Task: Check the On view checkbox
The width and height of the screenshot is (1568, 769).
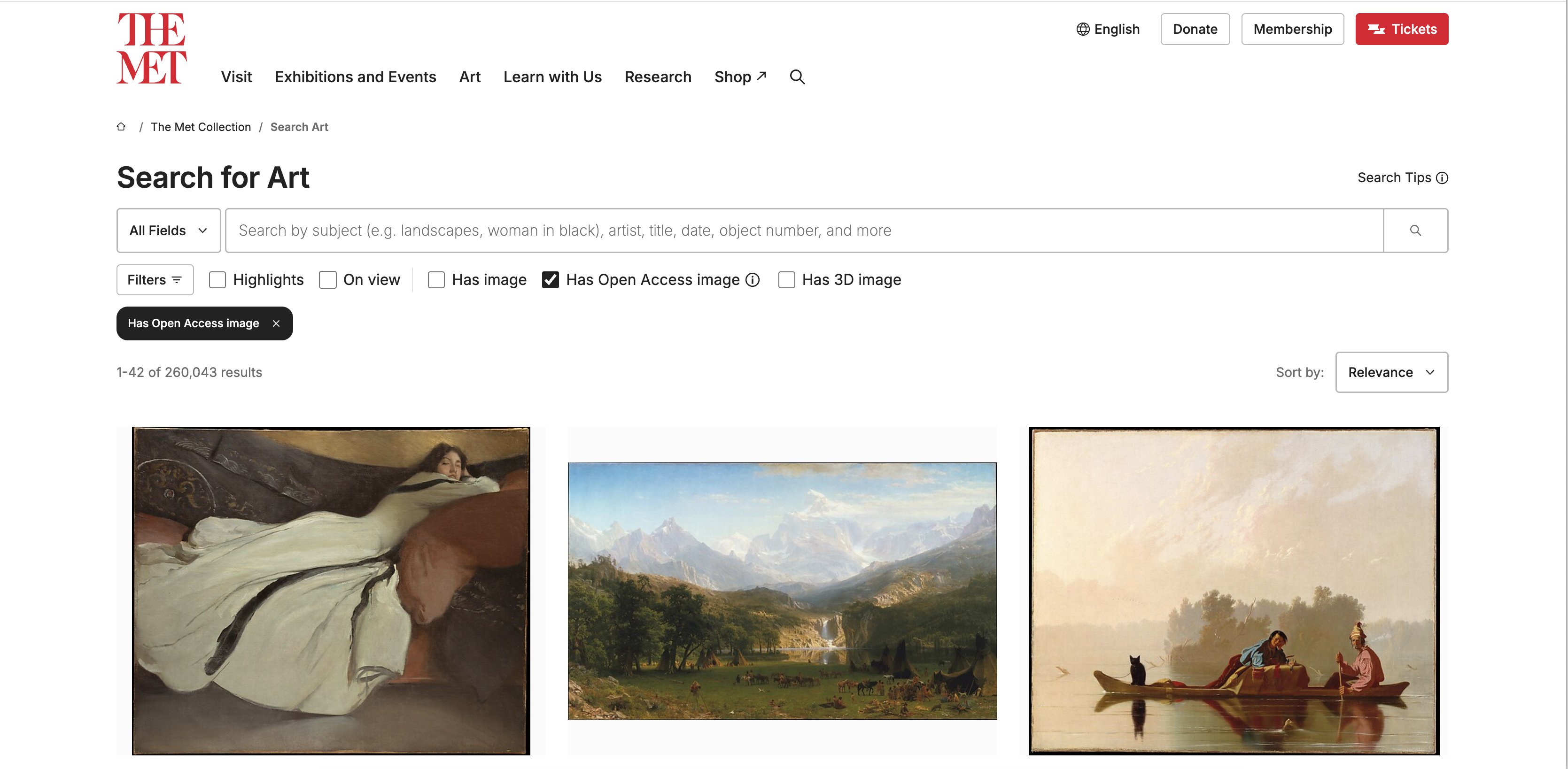Action: 328,280
